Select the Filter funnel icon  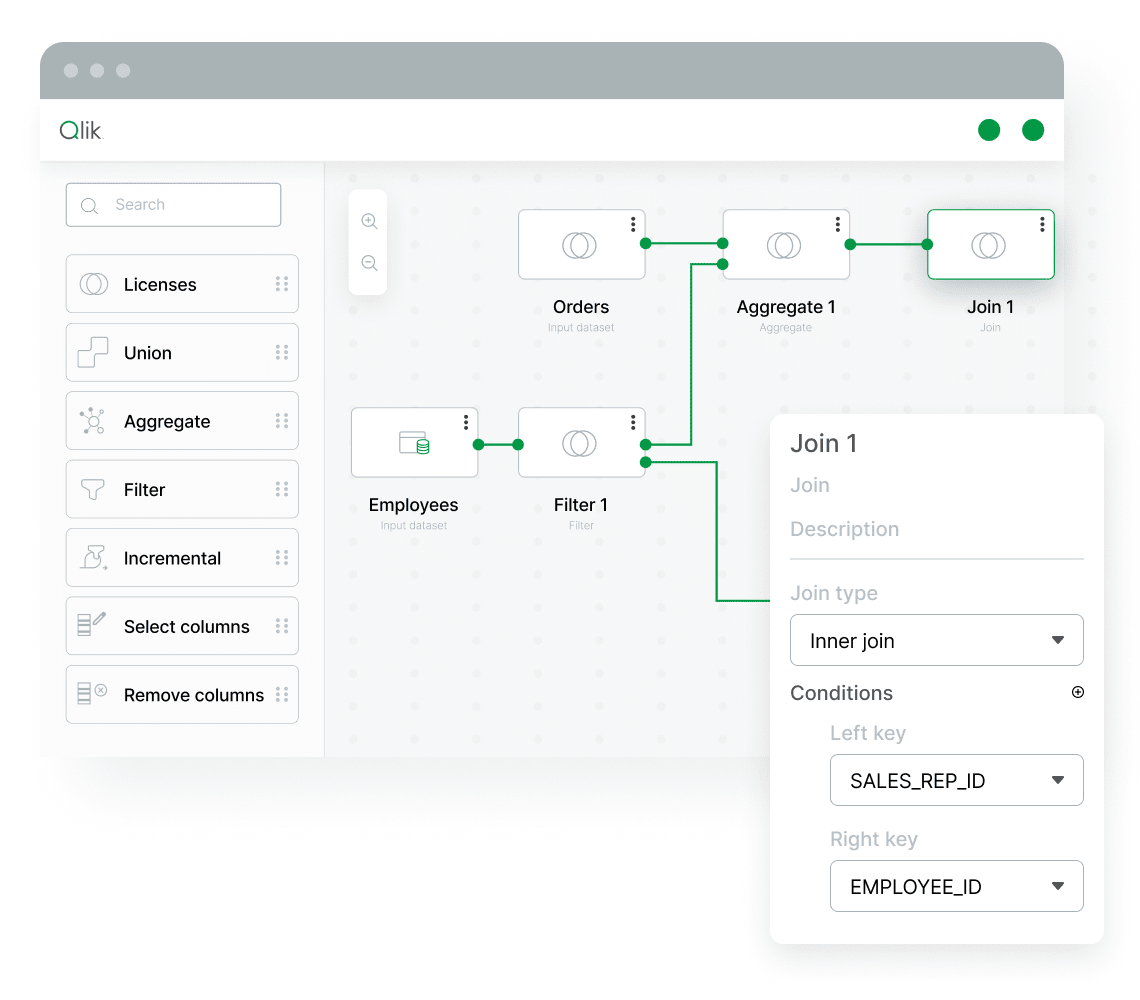coord(93,489)
